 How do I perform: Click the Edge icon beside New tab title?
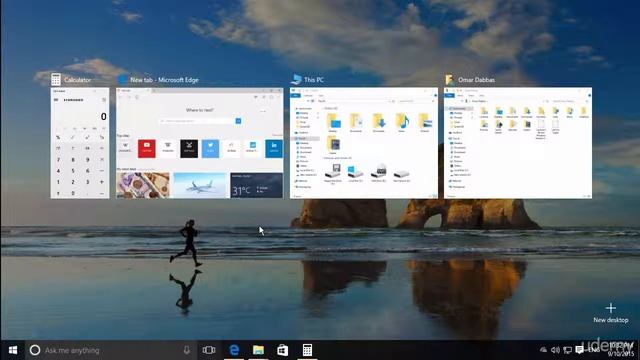coord(122,80)
